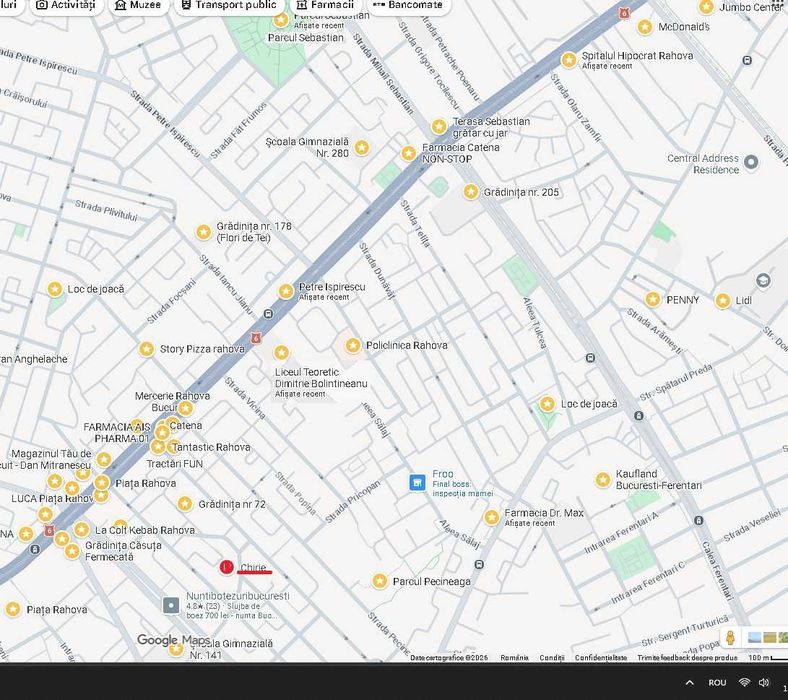Select the red Chirie marker
Viewport: 788px width, 700px height.
(227, 567)
